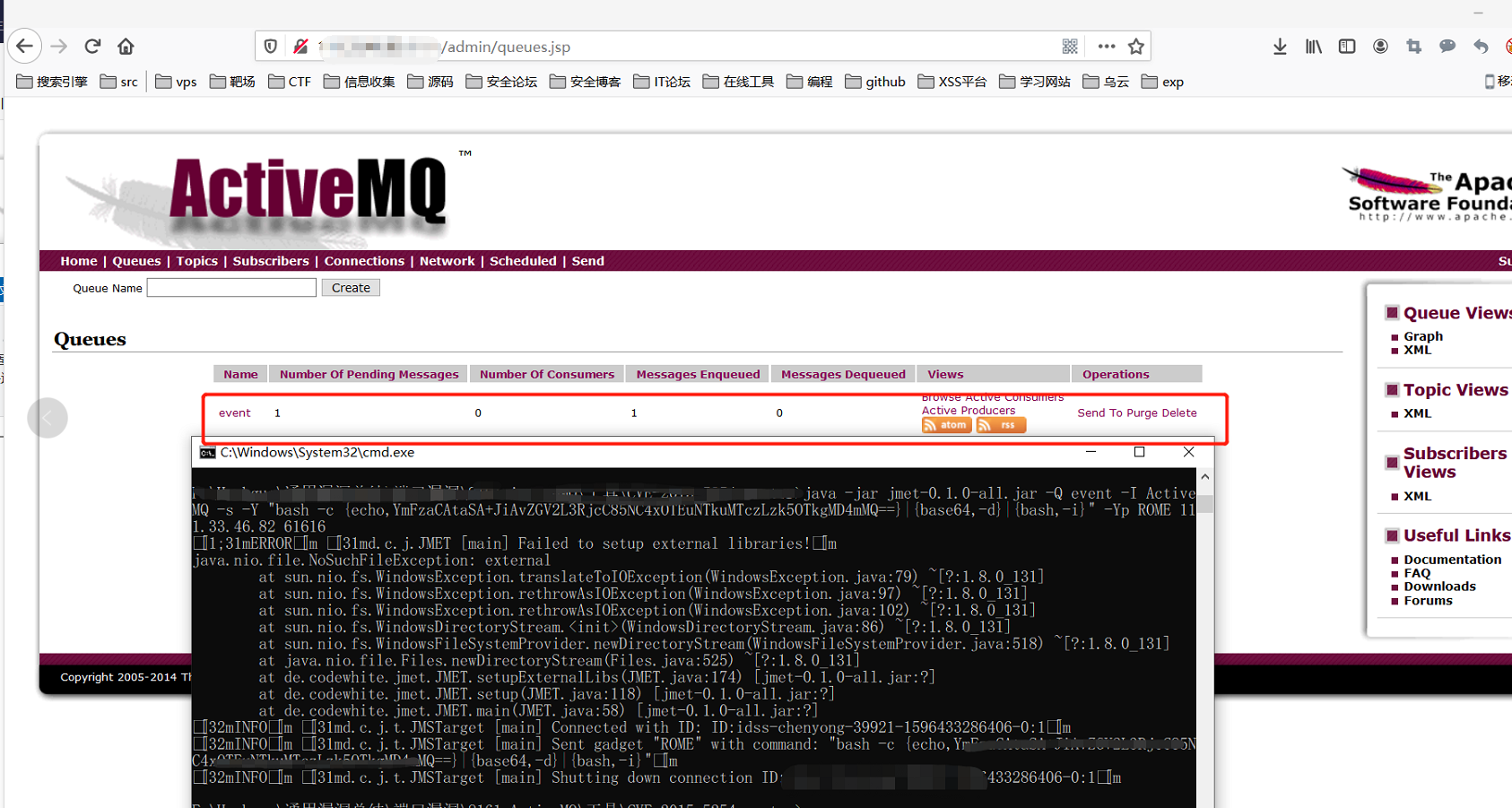Open the rss feed for event queue
1512x808 pixels.
pyautogui.click(x=1001, y=425)
